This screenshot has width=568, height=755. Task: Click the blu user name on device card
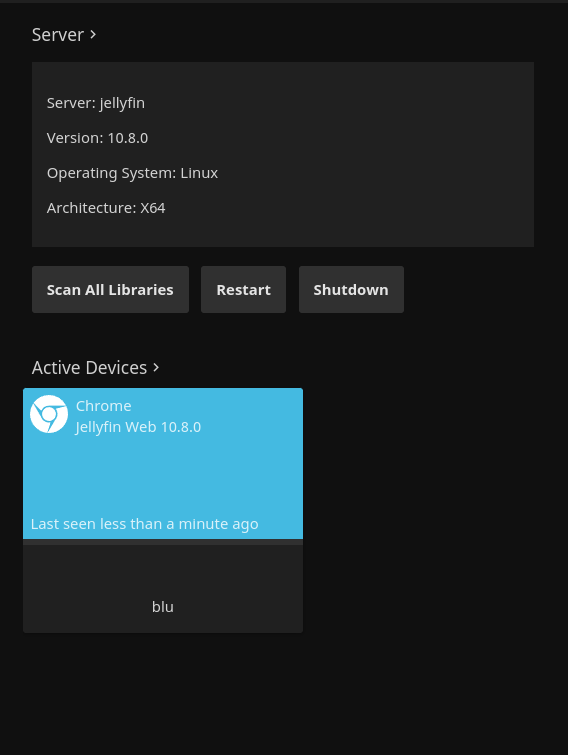(163, 607)
